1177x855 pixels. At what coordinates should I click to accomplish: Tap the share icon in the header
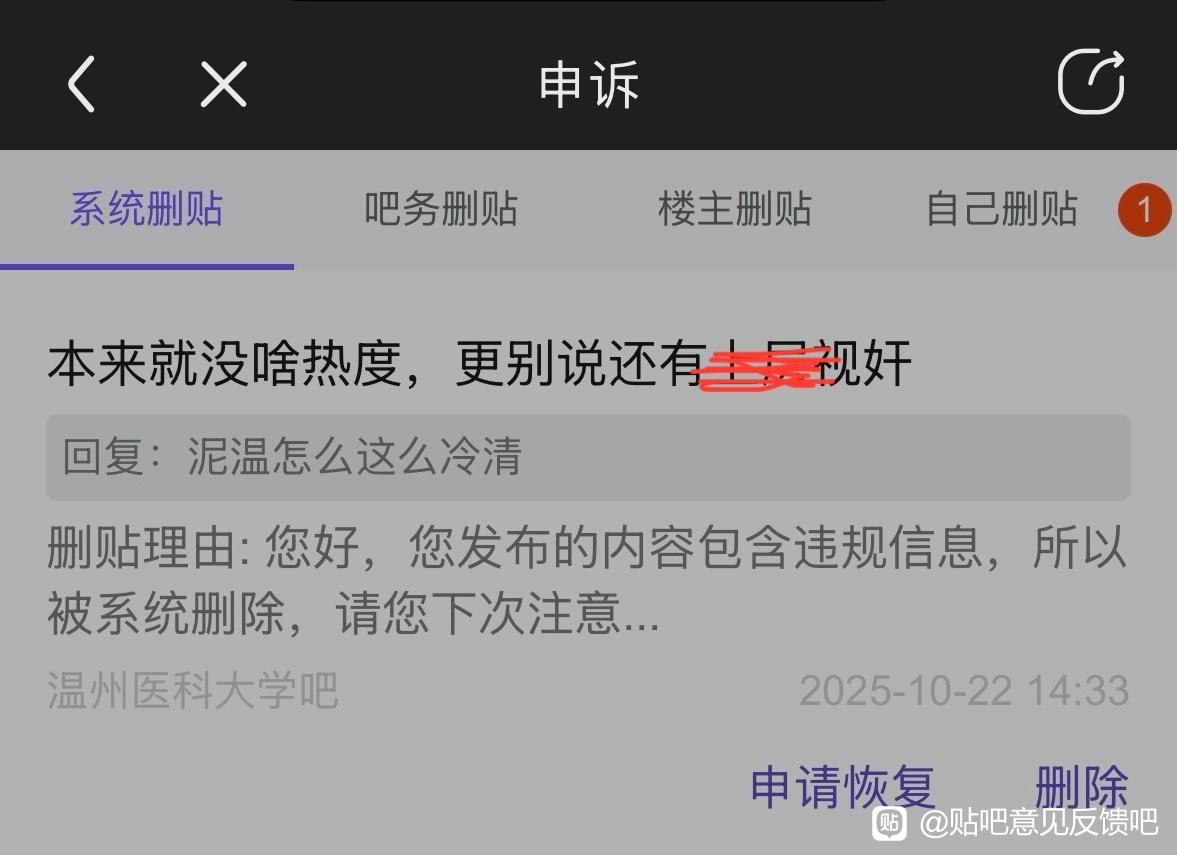pyautogui.click(x=1091, y=81)
